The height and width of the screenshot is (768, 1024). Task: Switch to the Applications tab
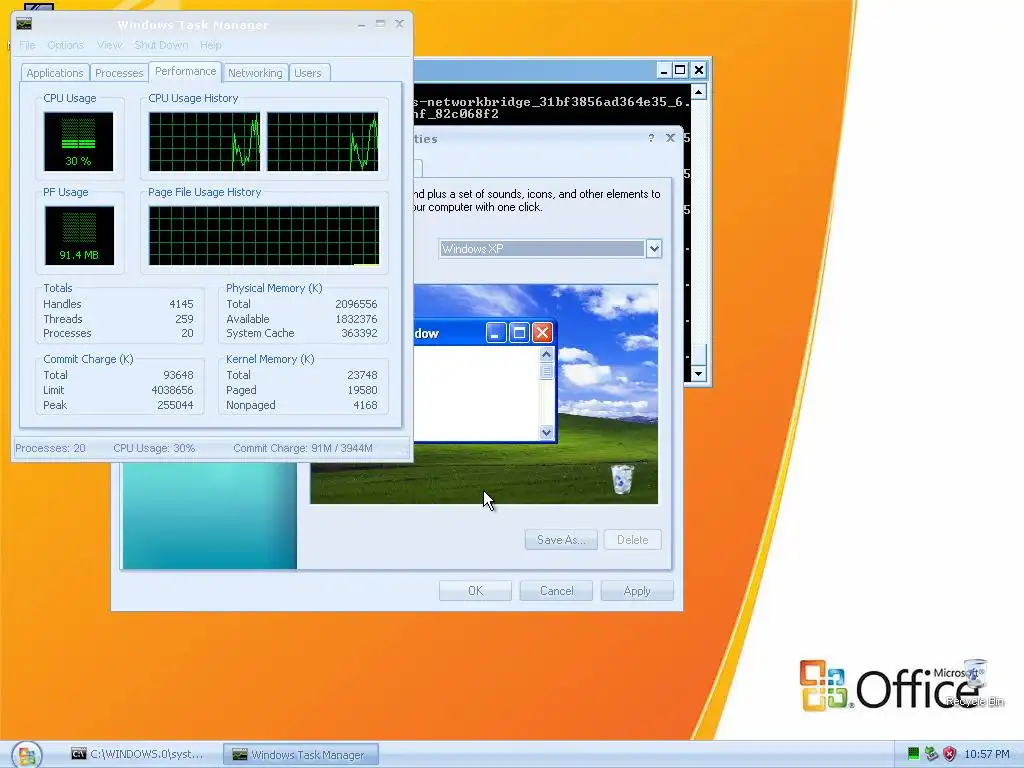pyautogui.click(x=55, y=73)
